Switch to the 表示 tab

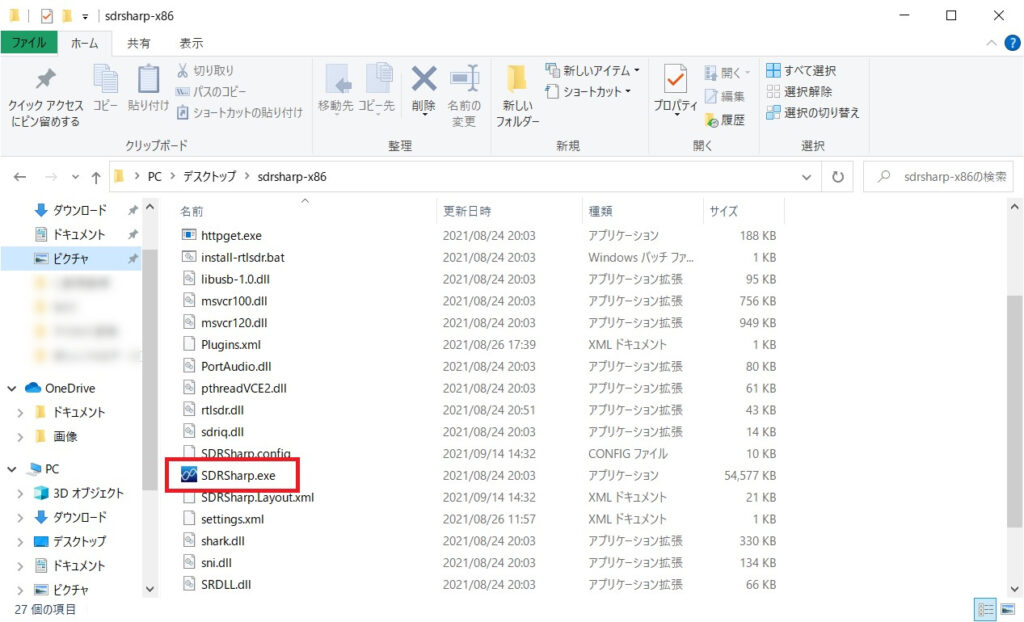click(191, 43)
